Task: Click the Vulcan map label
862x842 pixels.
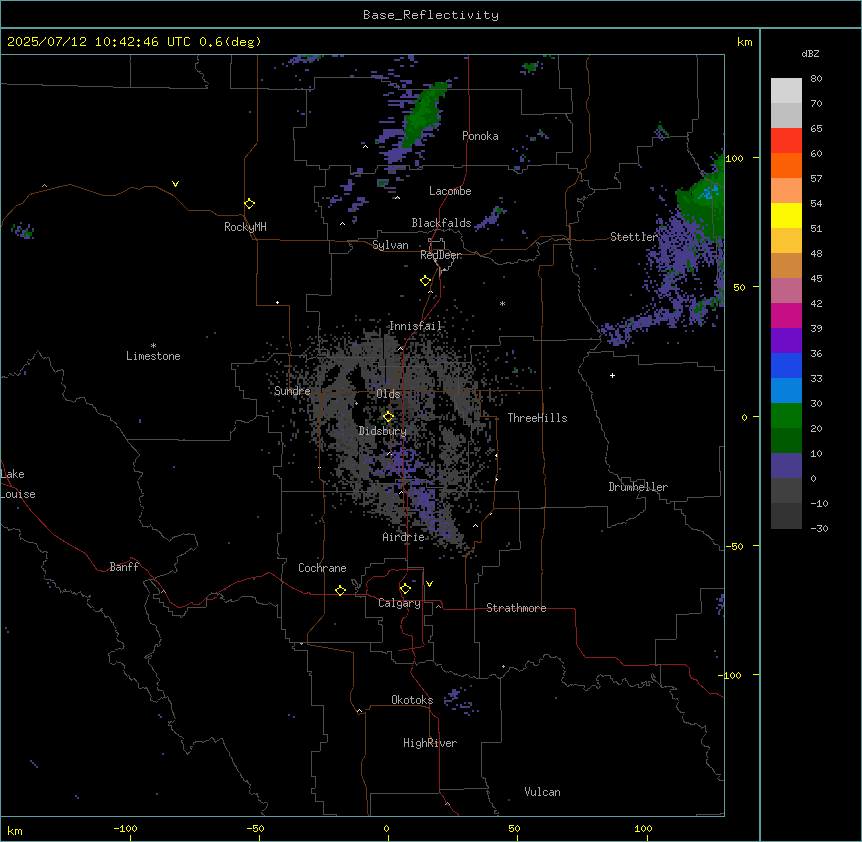Action: click(x=542, y=792)
